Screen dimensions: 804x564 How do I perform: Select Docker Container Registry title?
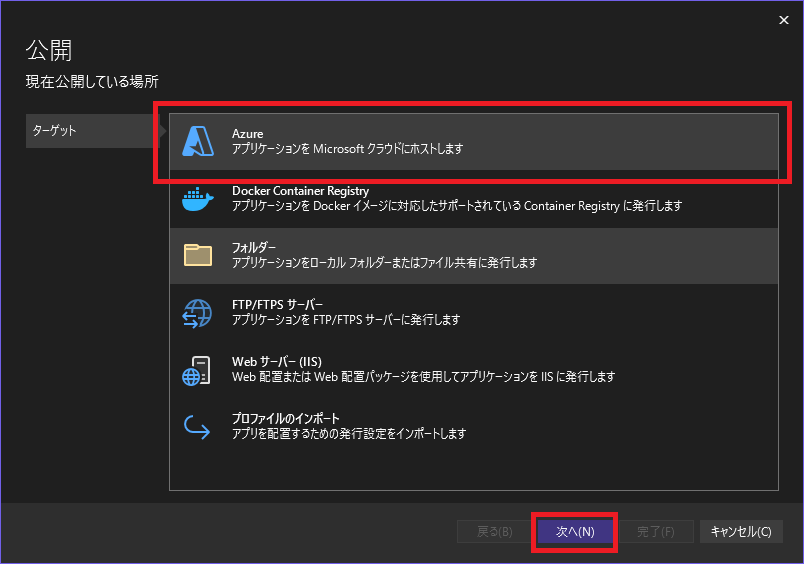pyautogui.click(x=300, y=191)
